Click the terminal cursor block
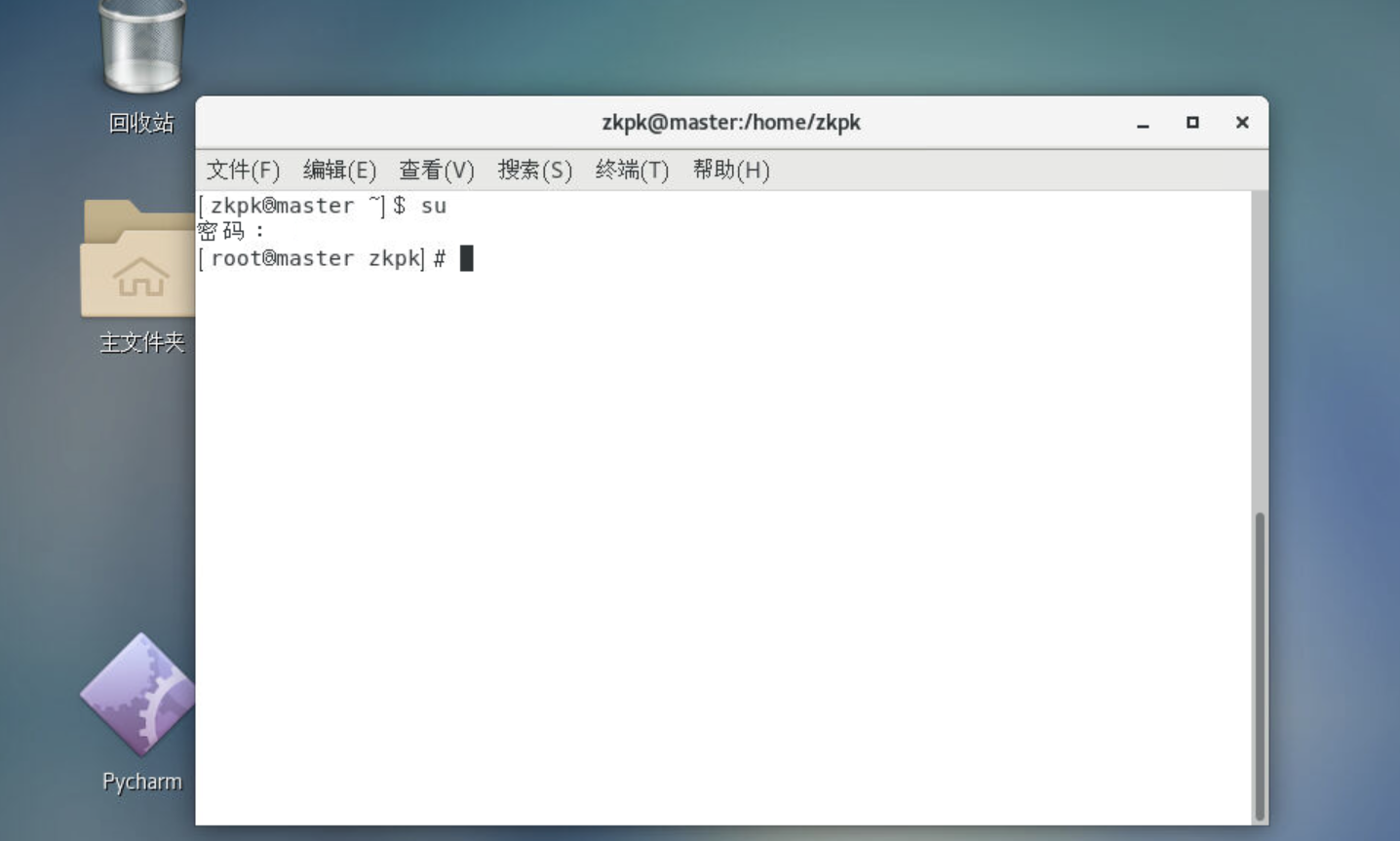 click(466, 257)
